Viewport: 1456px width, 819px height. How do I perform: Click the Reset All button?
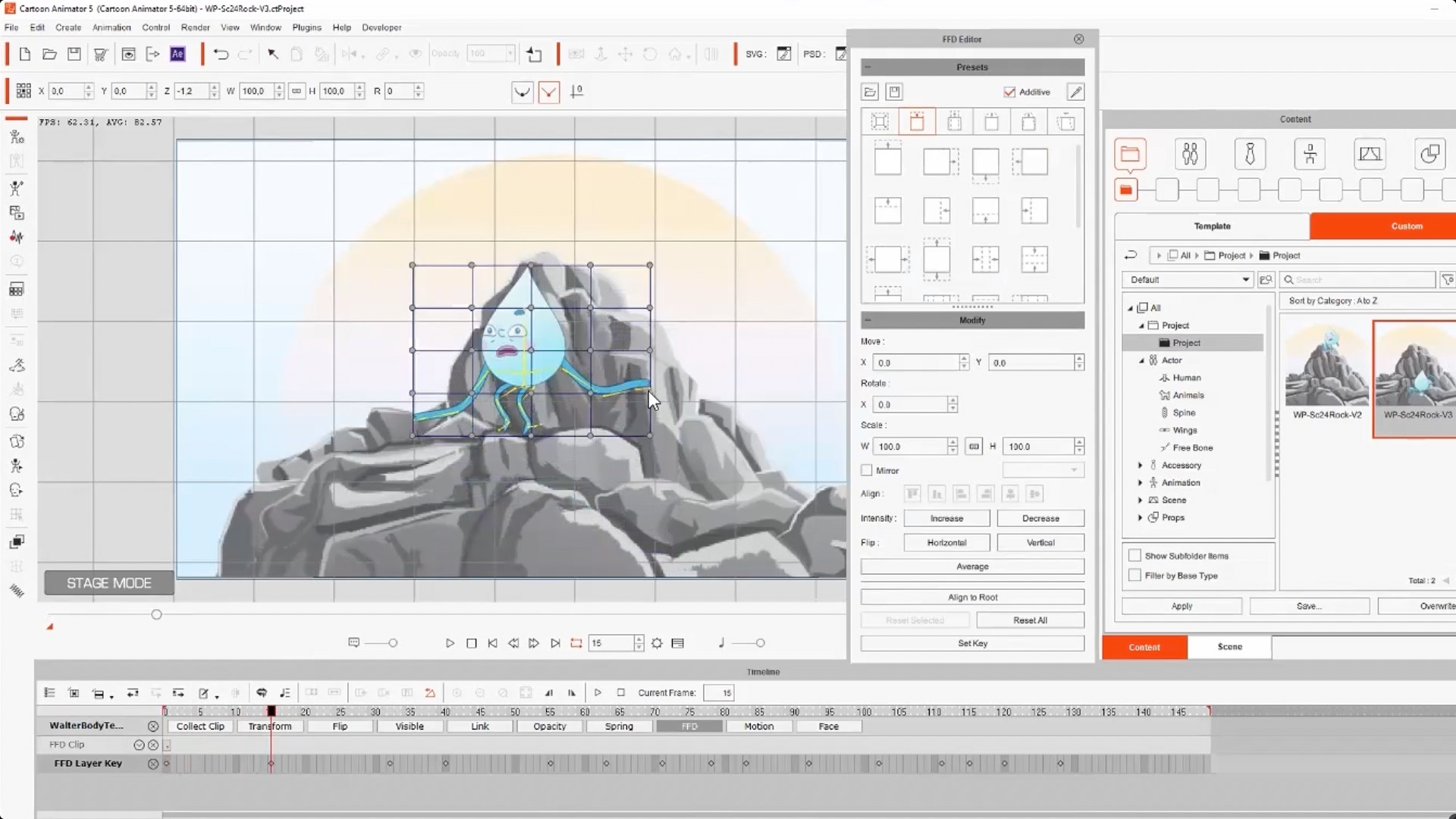click(1030, 620)
